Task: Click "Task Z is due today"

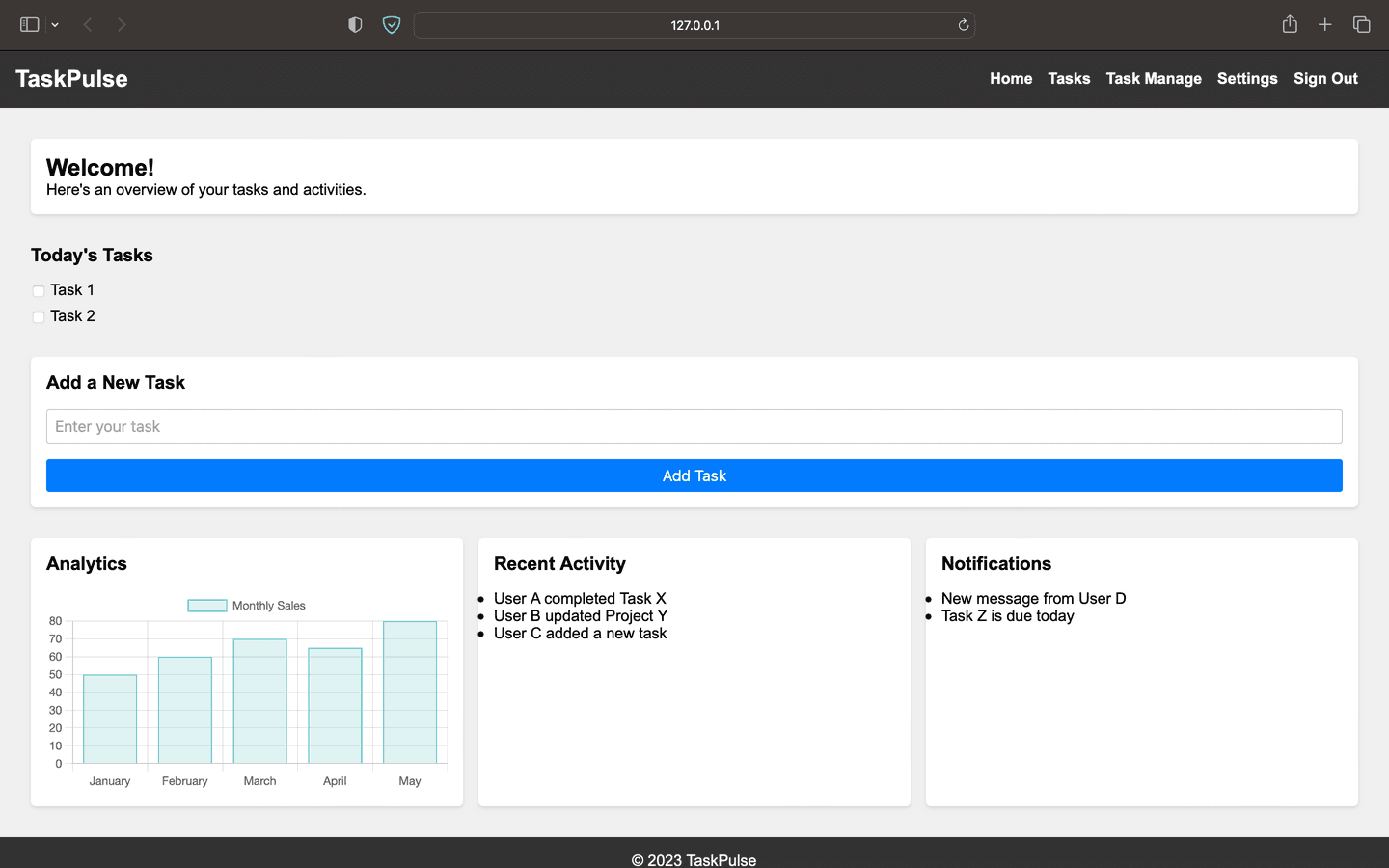Action: point(1008,616)
